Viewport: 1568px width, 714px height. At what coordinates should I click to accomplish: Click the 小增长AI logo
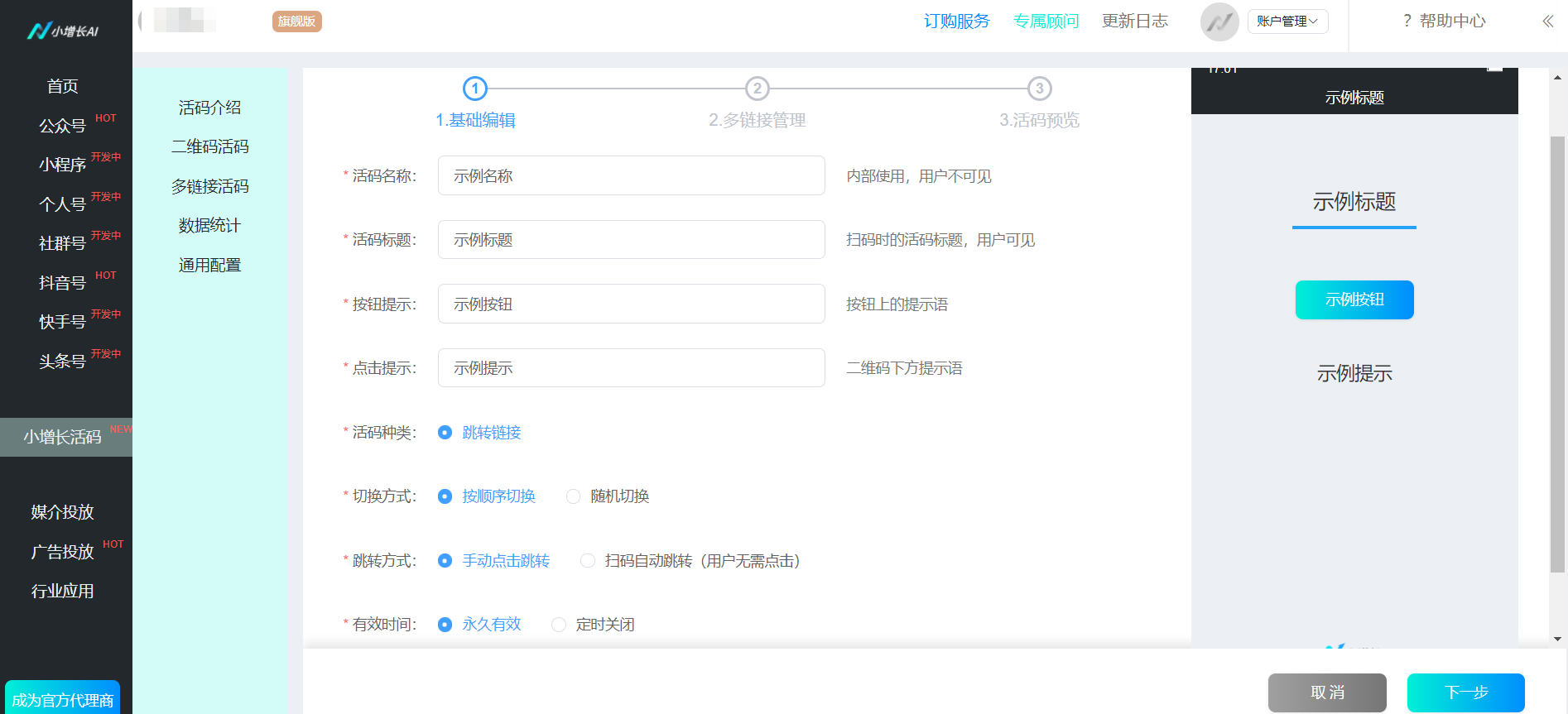click(x=63, y=31)
